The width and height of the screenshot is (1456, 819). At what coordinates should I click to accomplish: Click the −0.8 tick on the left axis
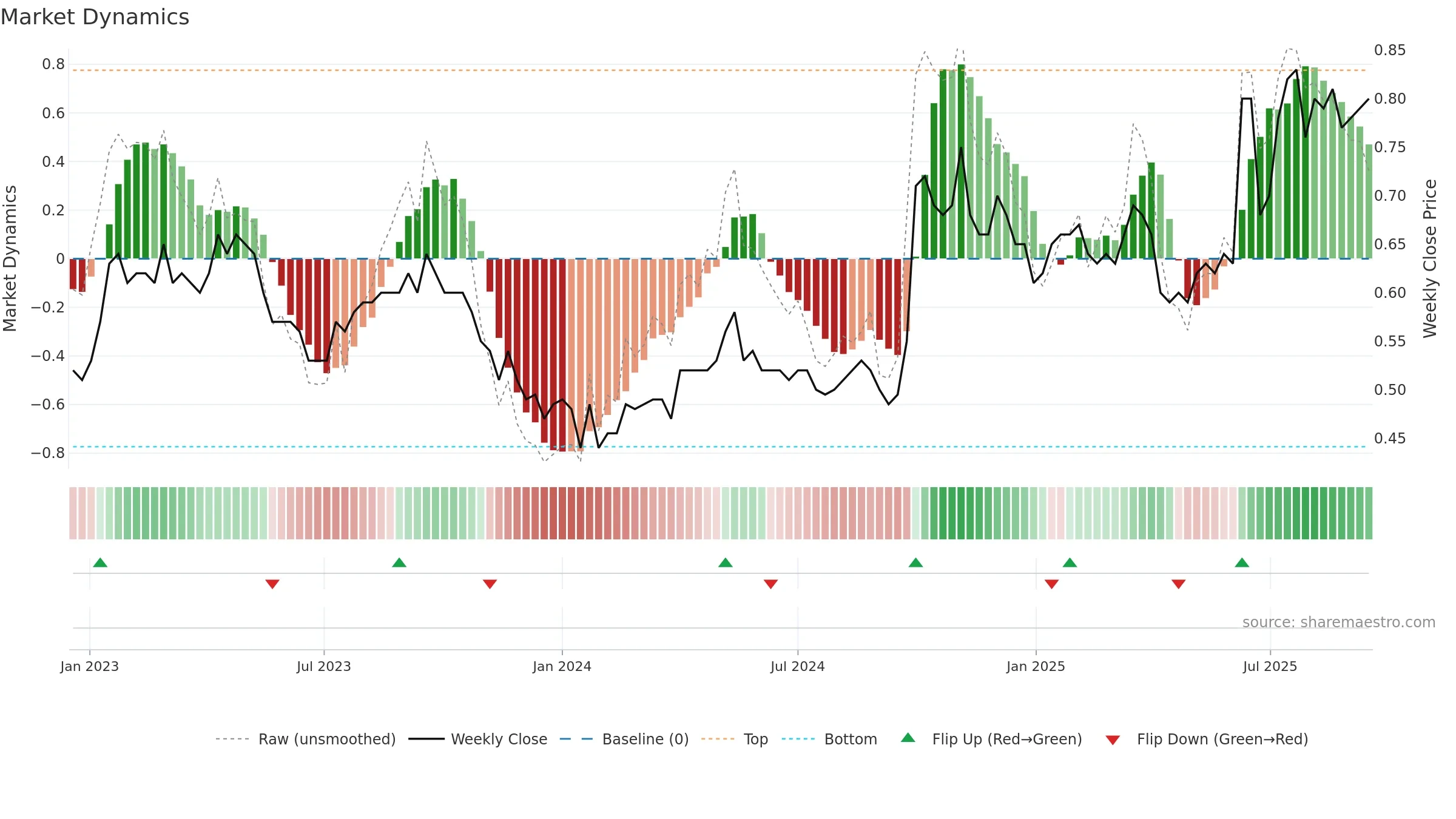point(48,453)
